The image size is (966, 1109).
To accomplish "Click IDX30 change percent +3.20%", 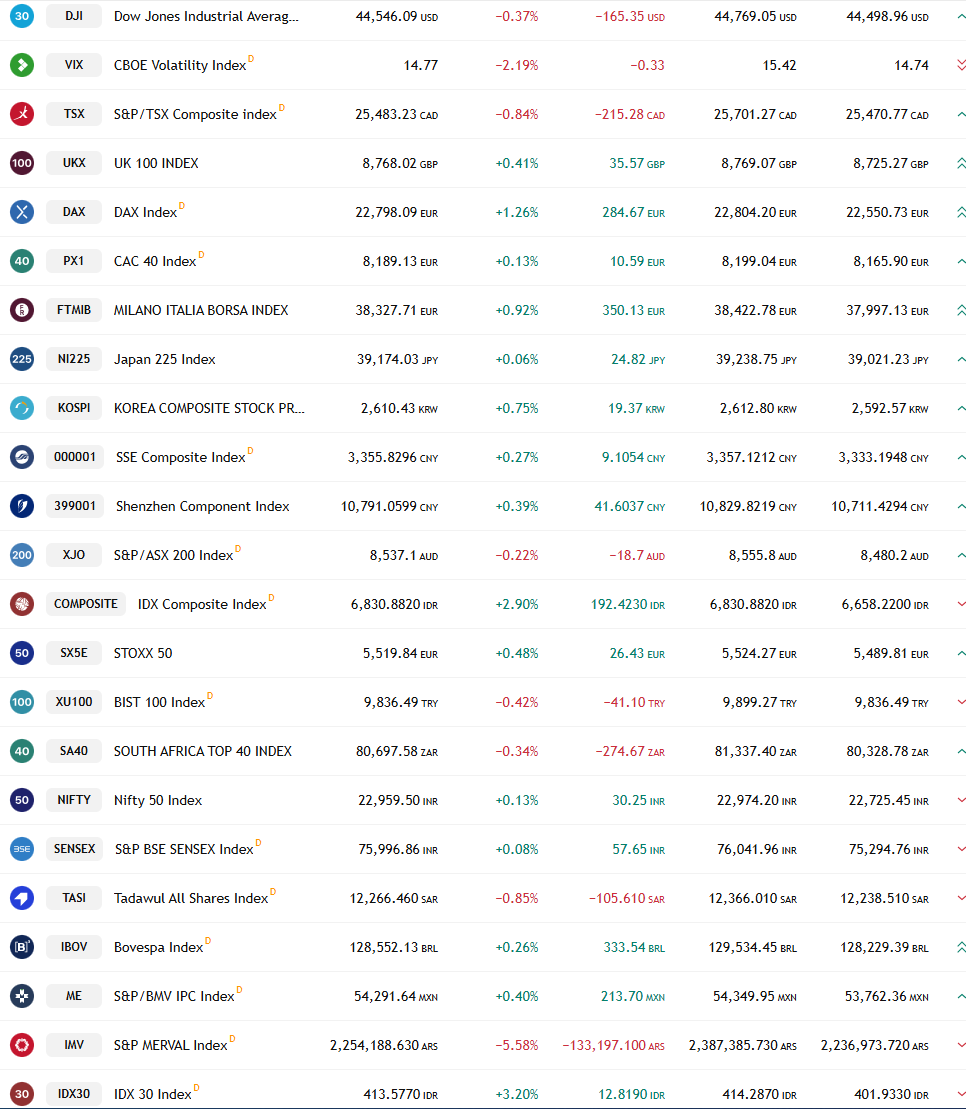I will [516, 1094].
